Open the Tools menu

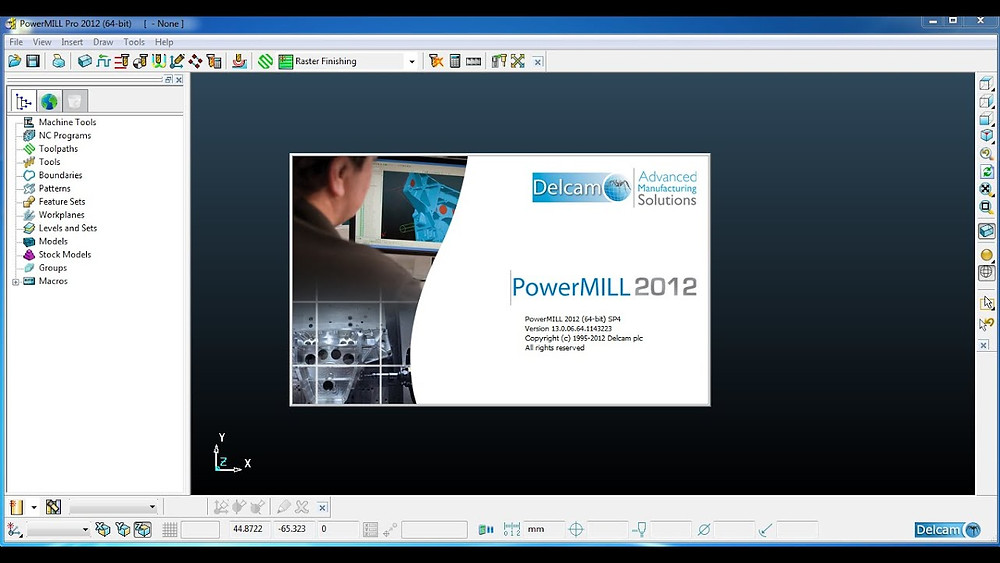tap(134, 42)
